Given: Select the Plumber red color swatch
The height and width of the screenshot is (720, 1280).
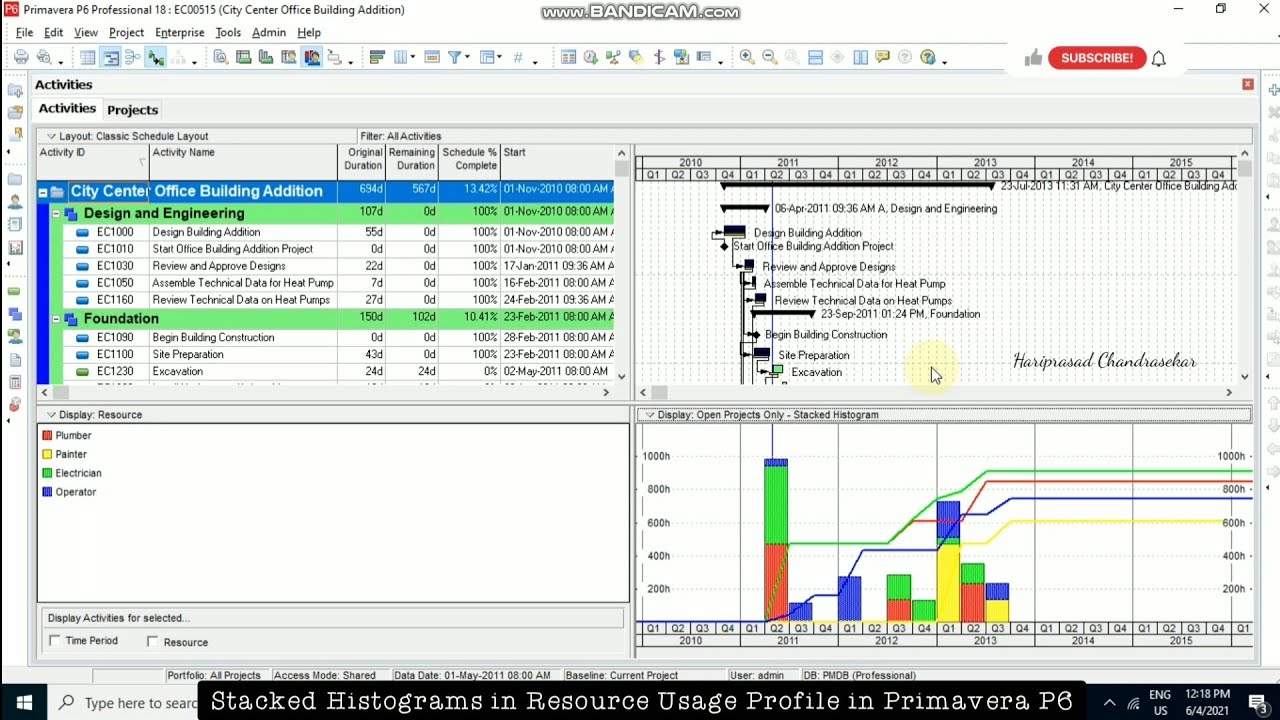Looking at the screenshot, I should (x=47, y=436).
